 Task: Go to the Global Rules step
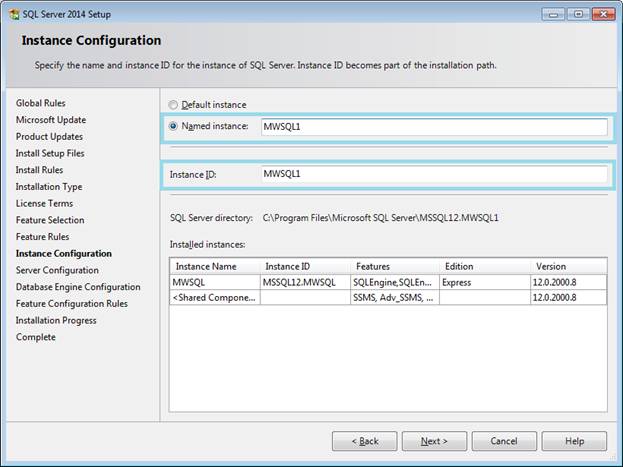point(41,103)
